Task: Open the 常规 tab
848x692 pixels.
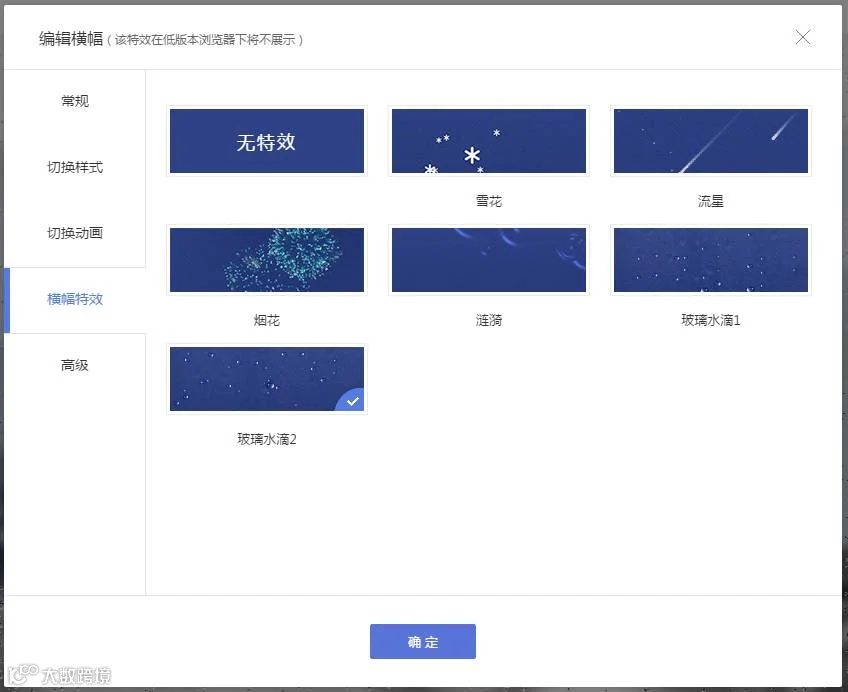Action: click(x=75, y=101)
